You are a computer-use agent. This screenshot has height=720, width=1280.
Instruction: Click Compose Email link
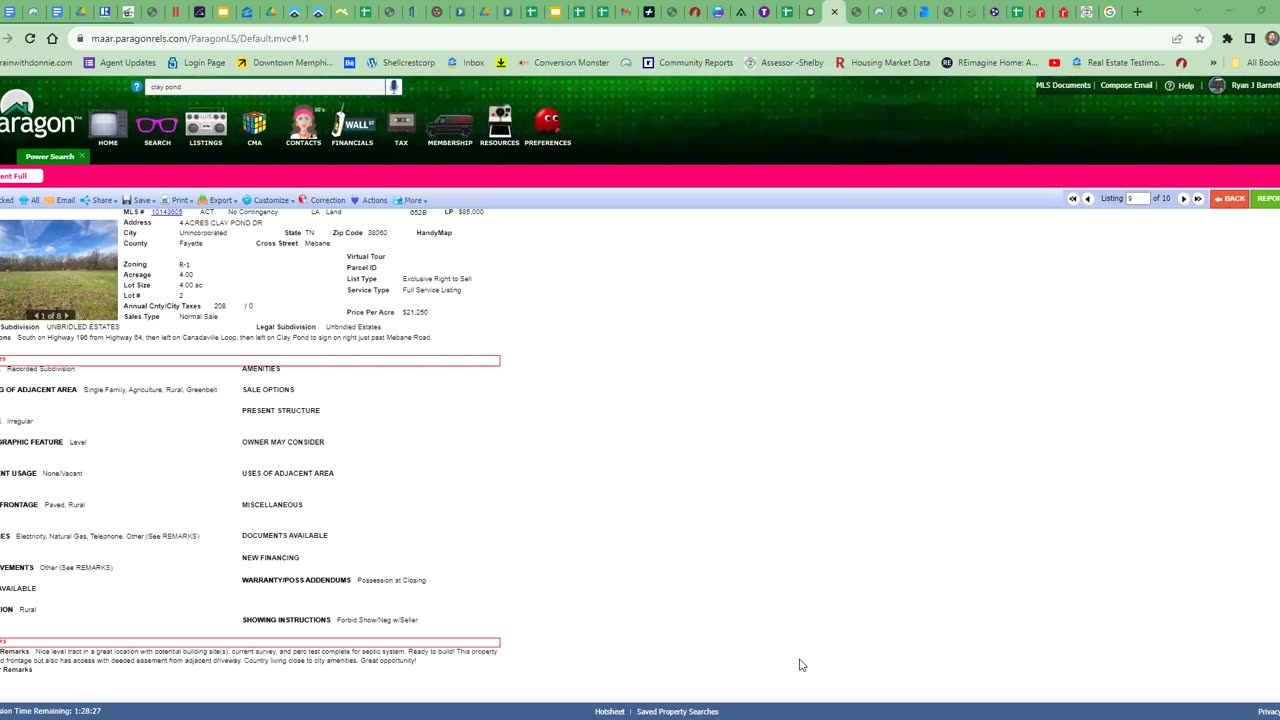coord(1126,86)
